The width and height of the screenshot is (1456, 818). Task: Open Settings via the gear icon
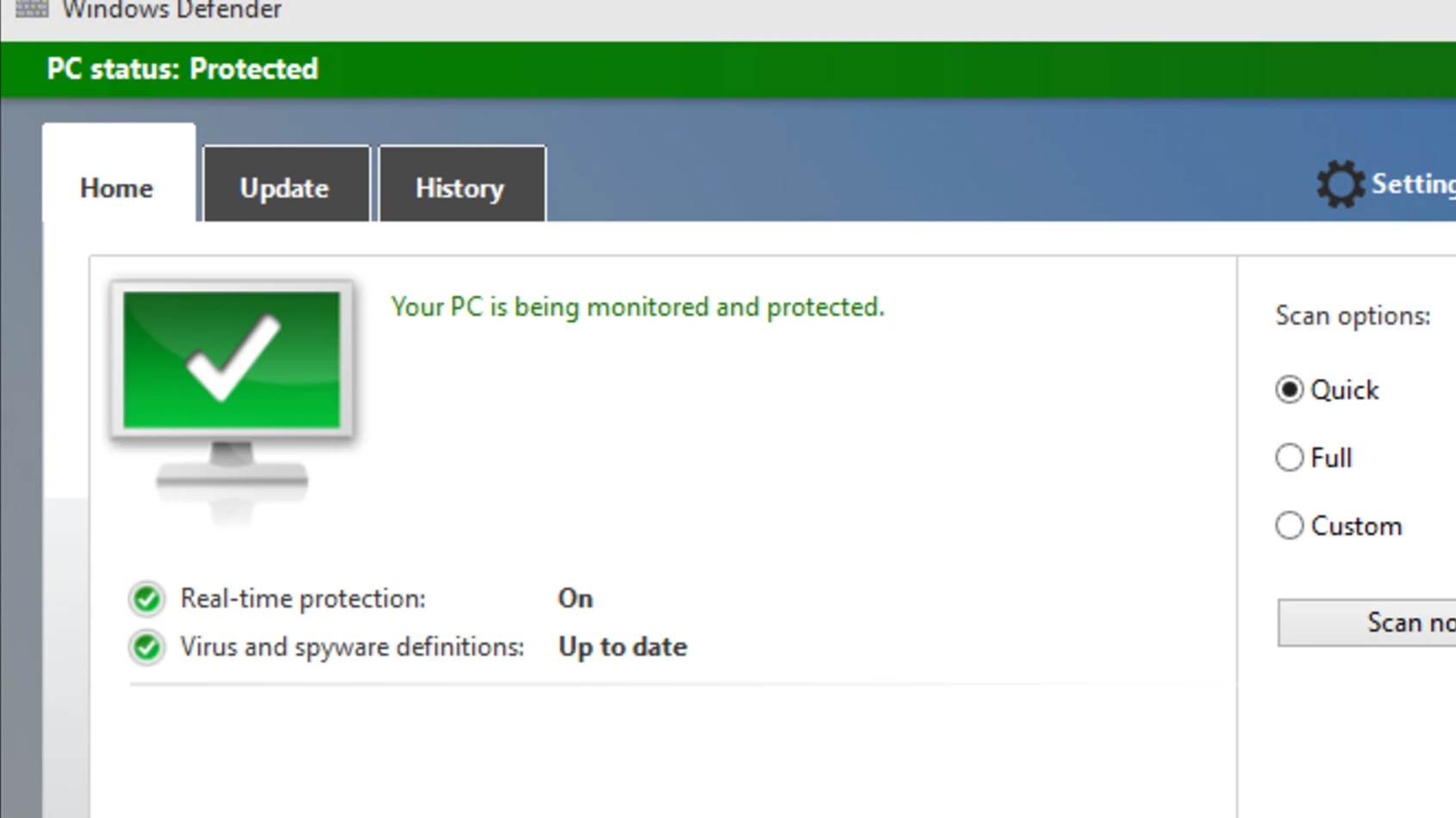coord(1340,183)
